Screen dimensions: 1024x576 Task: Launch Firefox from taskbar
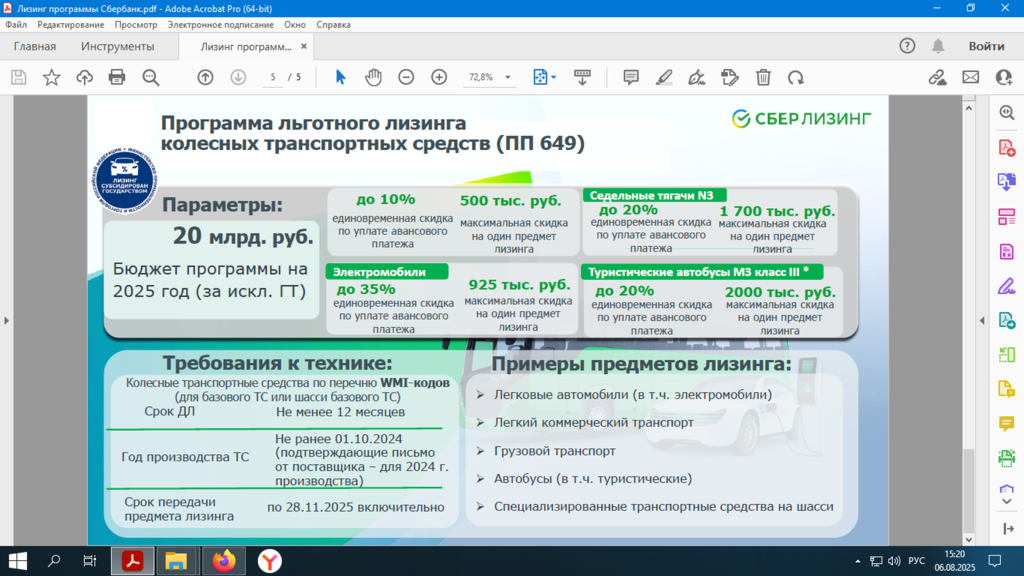[x=223, y=561]
